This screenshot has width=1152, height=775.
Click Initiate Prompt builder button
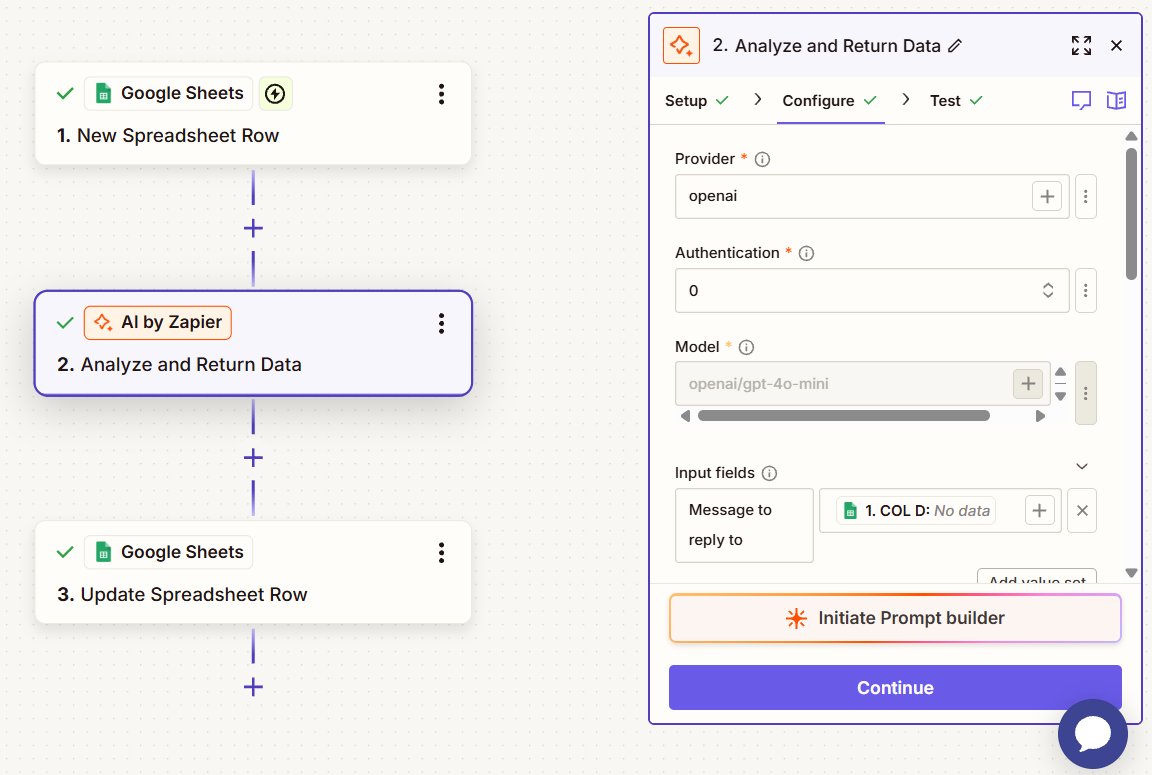click(895, 618)
